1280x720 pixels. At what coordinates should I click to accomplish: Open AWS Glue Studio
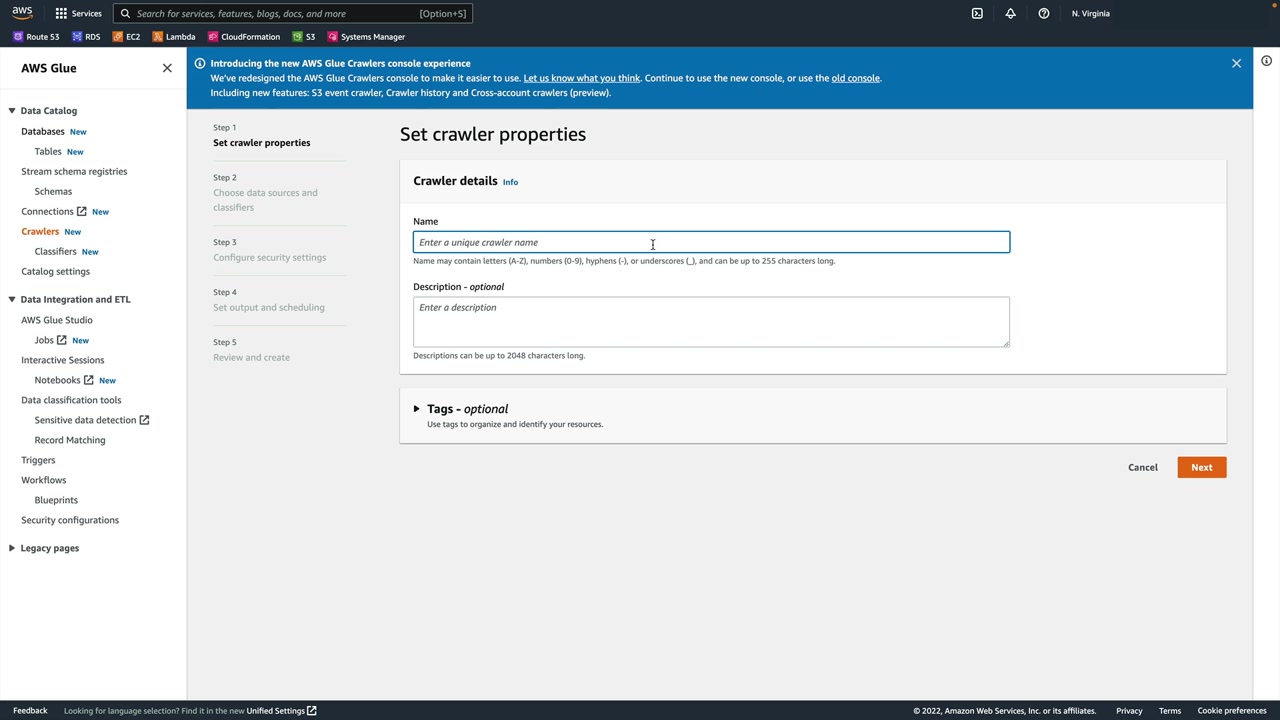57,320
